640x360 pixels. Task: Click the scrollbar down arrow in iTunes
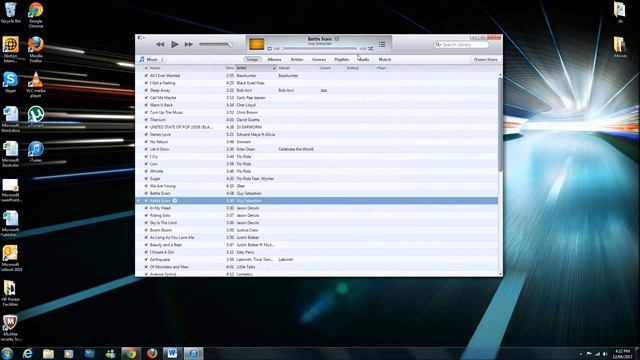click(x=500, y=274)
